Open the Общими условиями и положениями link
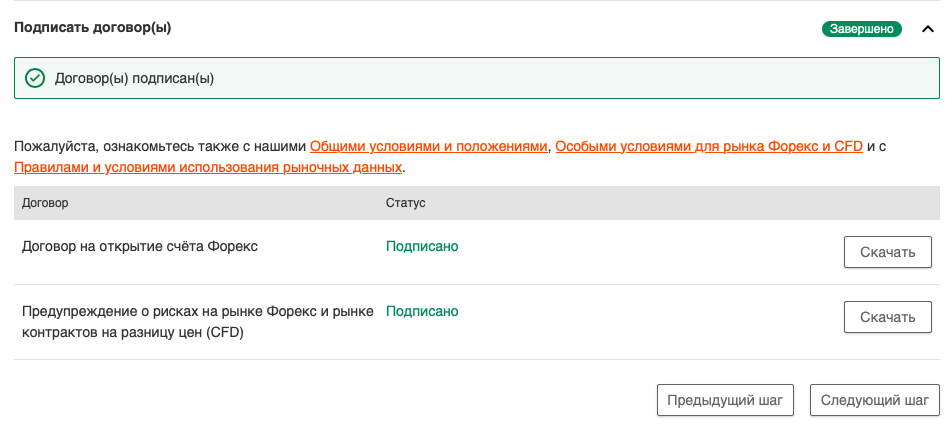Image resolution: width=952 pixels, height=448 pixels. [429, 146]
